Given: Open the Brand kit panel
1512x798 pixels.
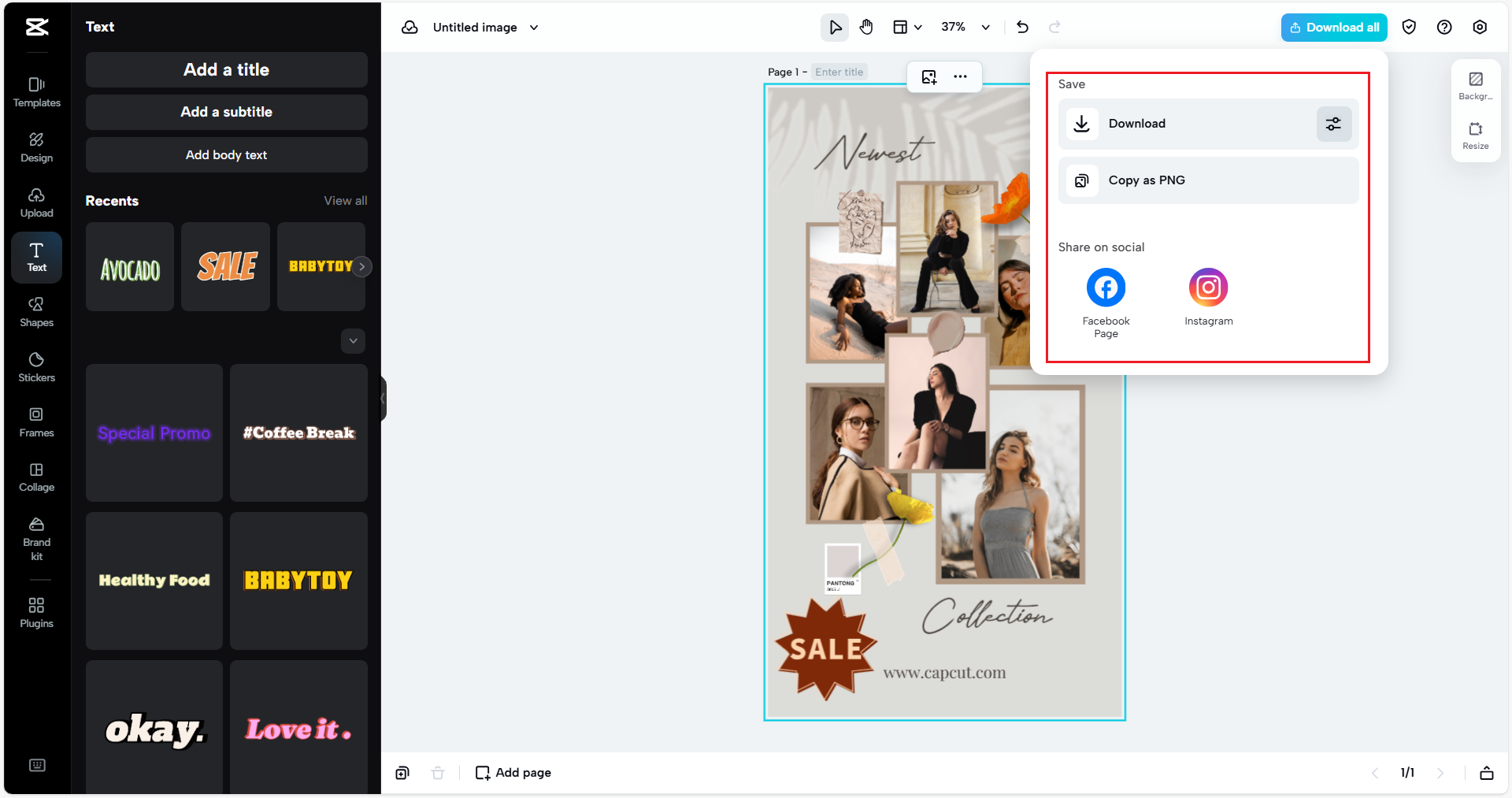Looking at the screenshot, I should [37, 539].
